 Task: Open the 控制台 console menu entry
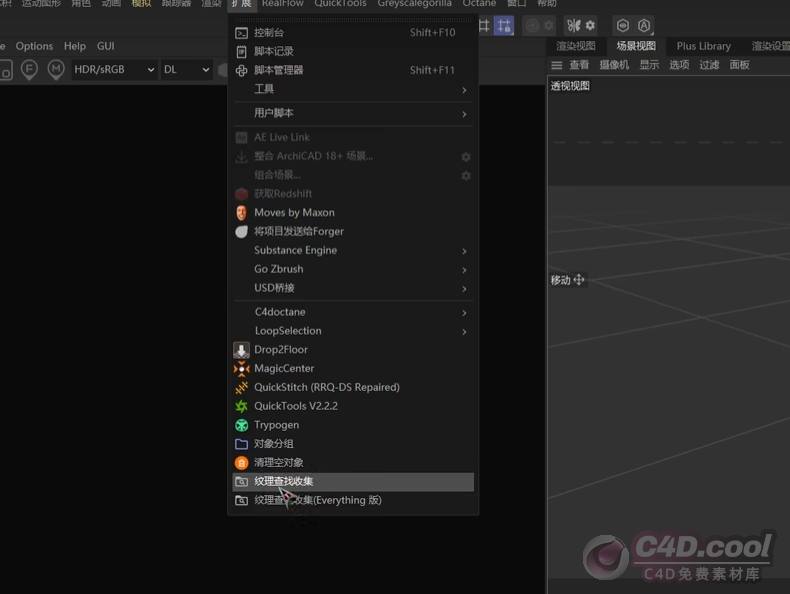click(353, 33)
